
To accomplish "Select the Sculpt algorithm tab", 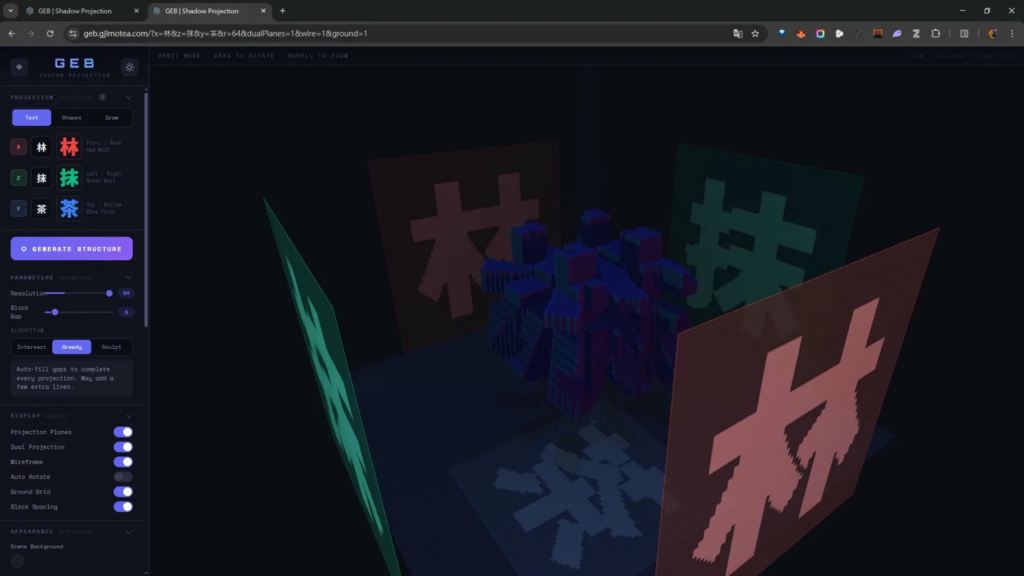I will point(112,347).
